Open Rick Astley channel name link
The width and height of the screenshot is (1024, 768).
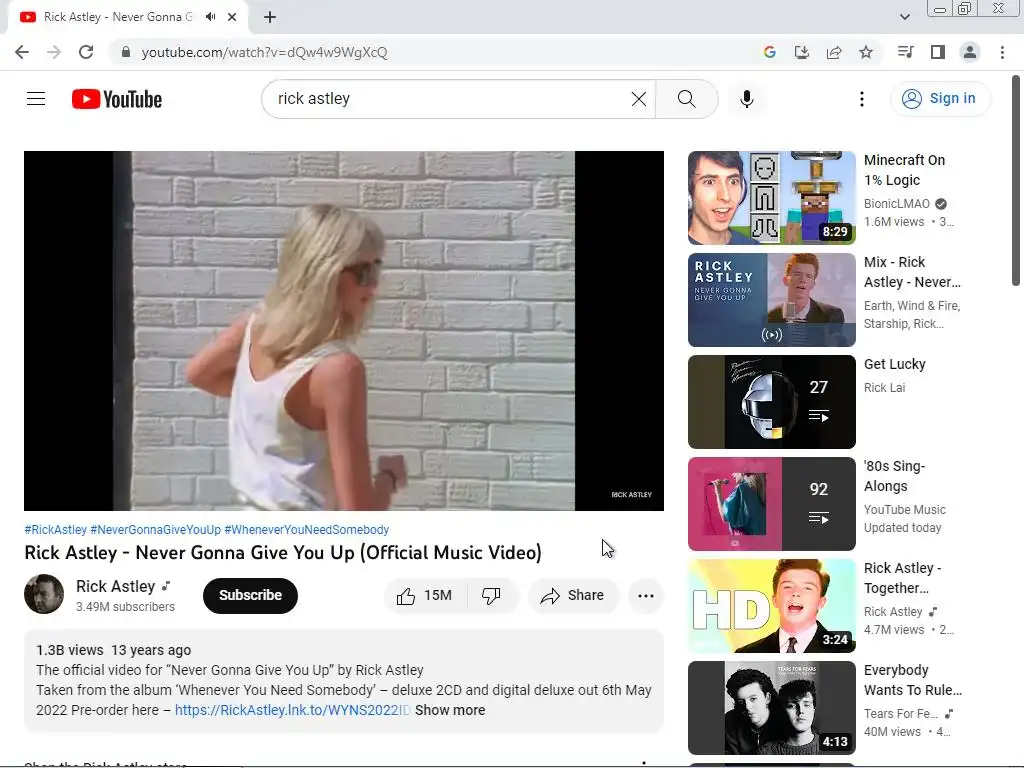click(116, 586)
